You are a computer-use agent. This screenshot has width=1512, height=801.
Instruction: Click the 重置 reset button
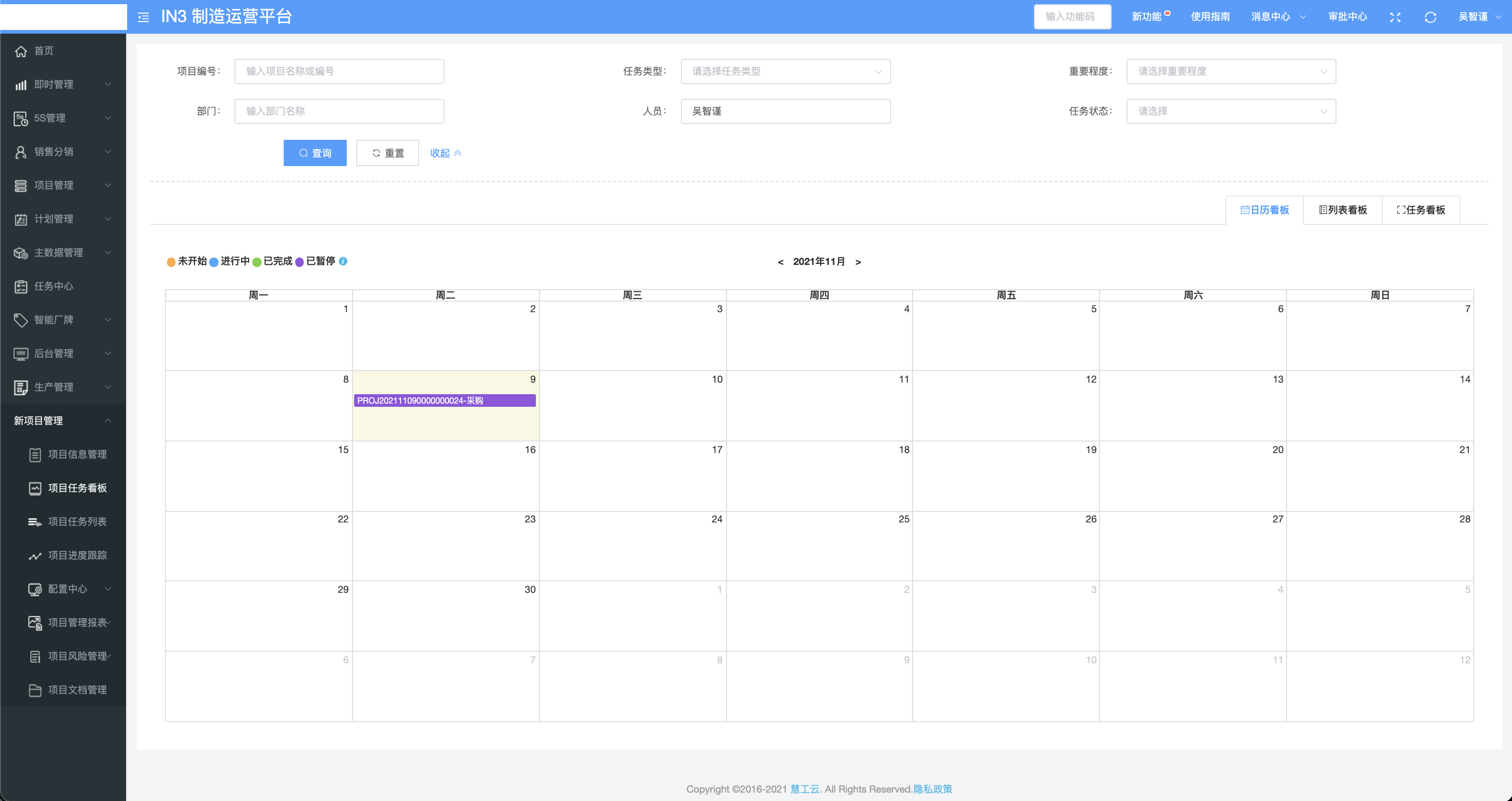click(x=387, y=152)
